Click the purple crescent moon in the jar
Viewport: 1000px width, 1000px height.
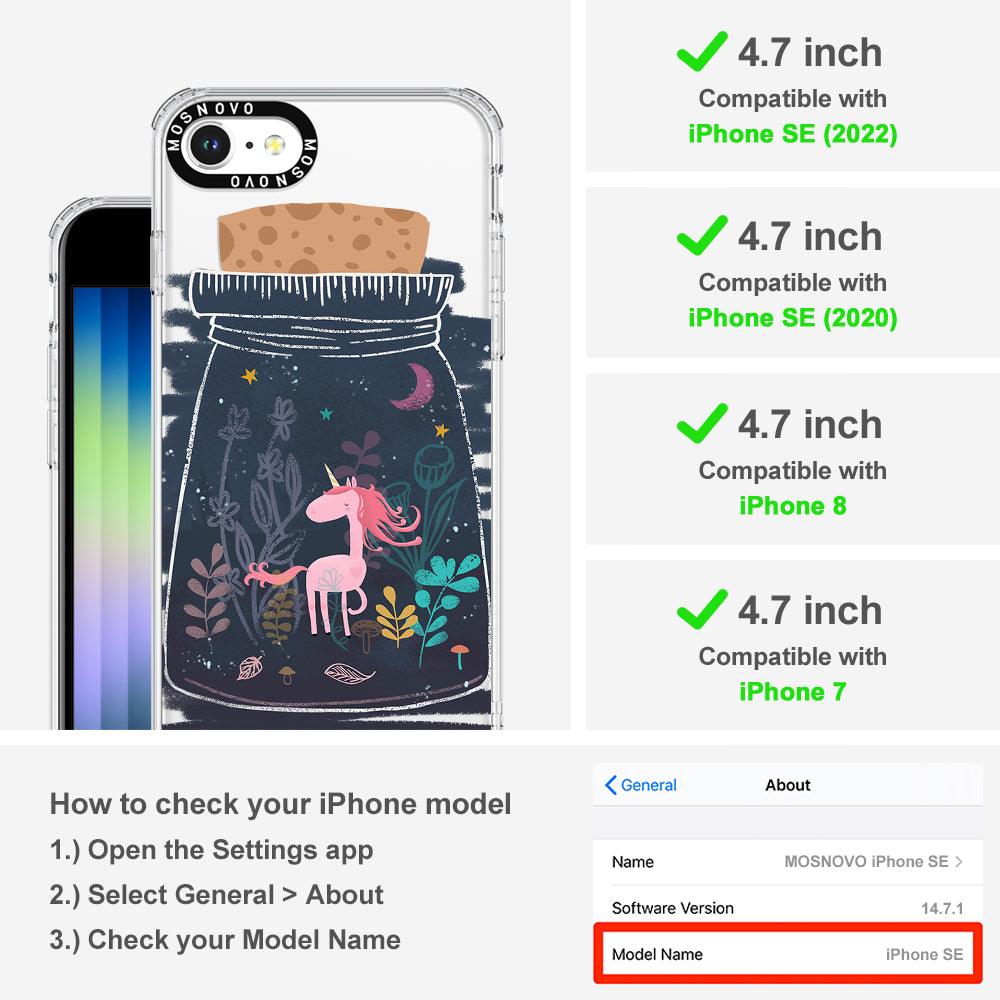click(413, 386)
